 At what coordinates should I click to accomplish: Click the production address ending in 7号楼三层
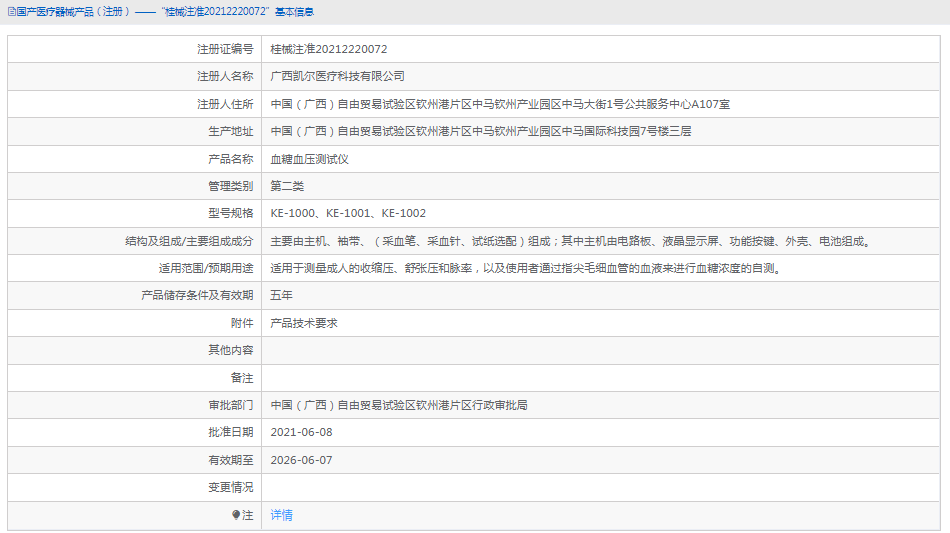tap(480, 131)
